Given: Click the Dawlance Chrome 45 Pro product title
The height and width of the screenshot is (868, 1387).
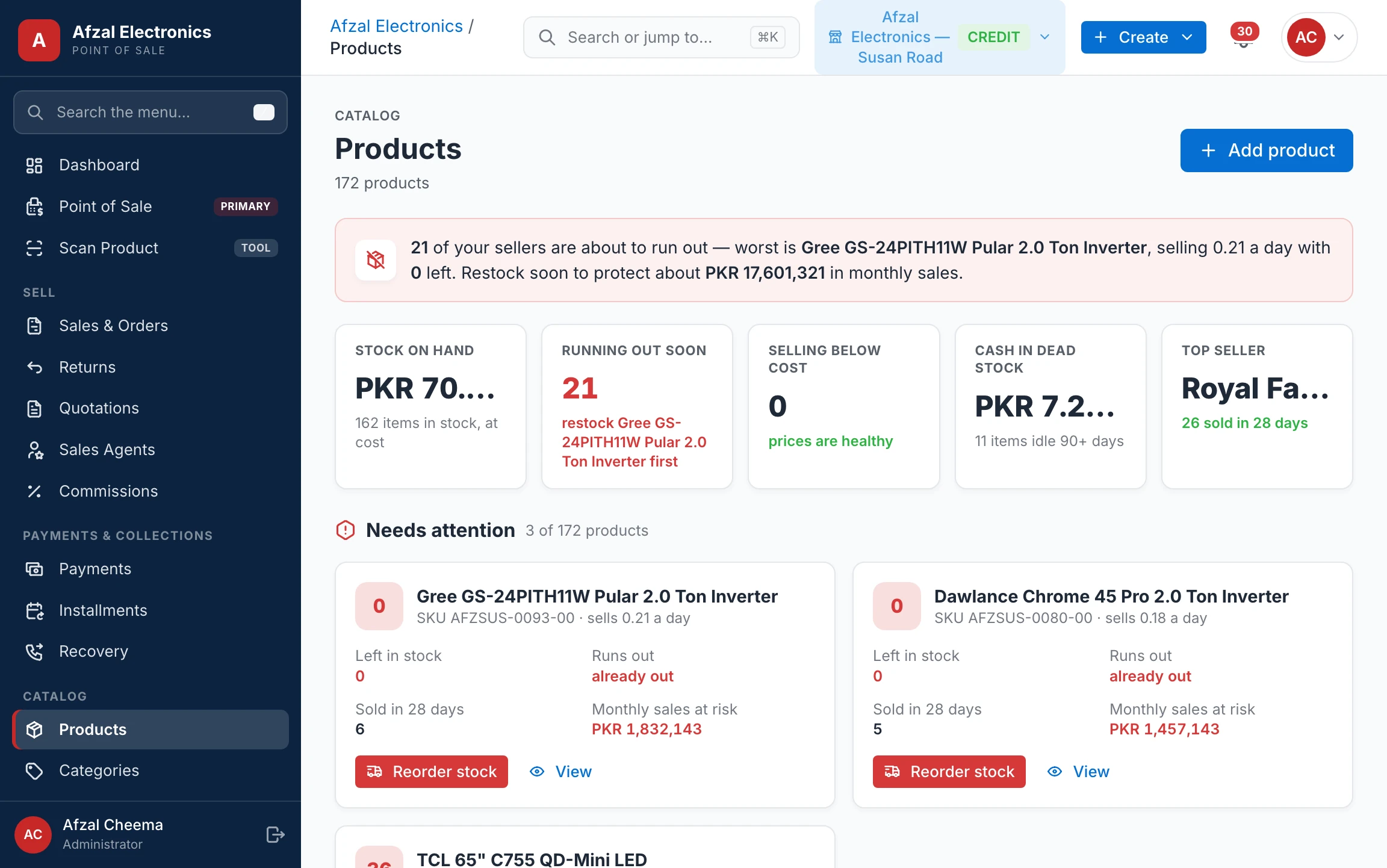Looking at the screenshot, I should [x=1111, y=597].
